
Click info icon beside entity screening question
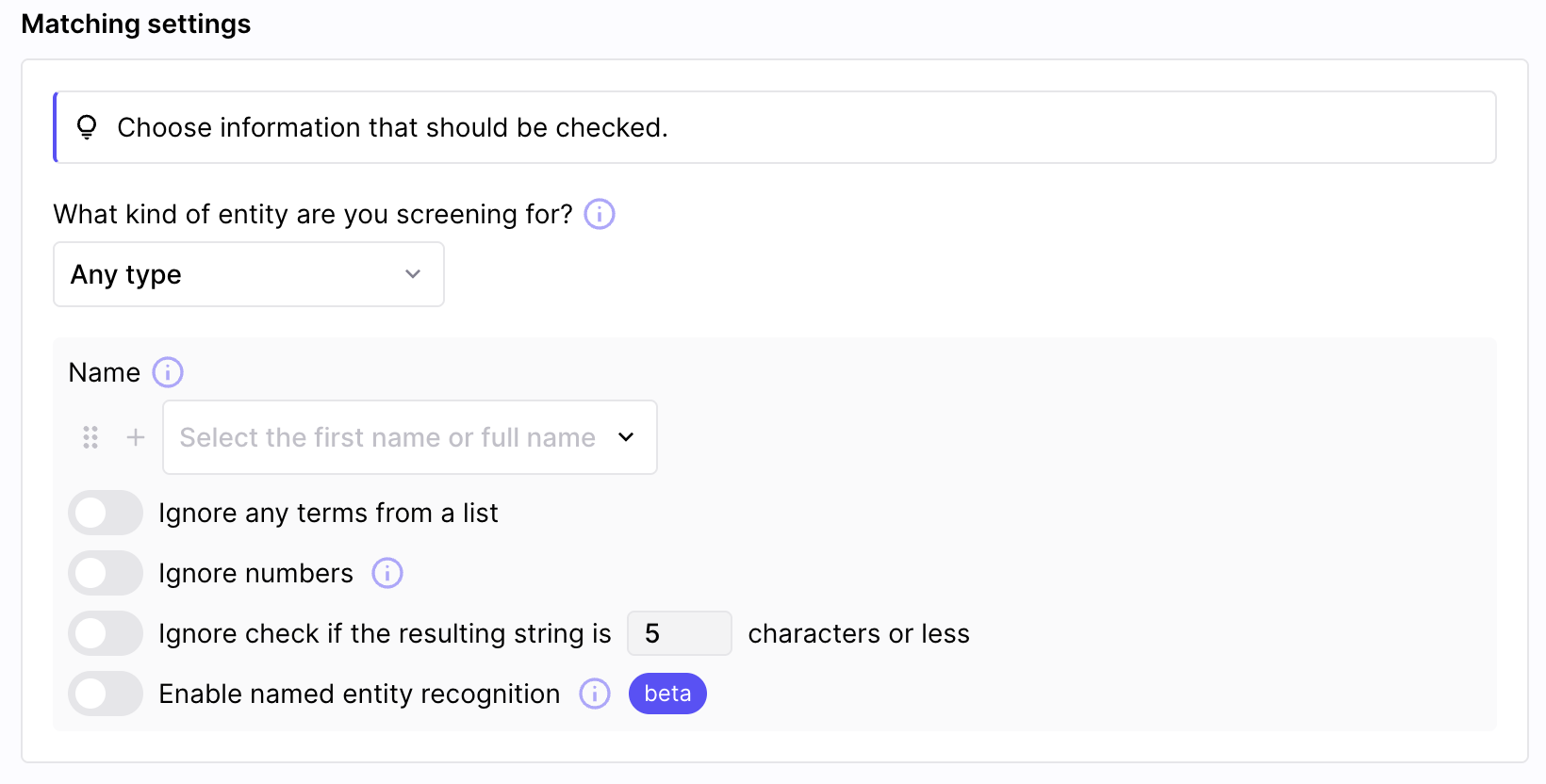600,214
